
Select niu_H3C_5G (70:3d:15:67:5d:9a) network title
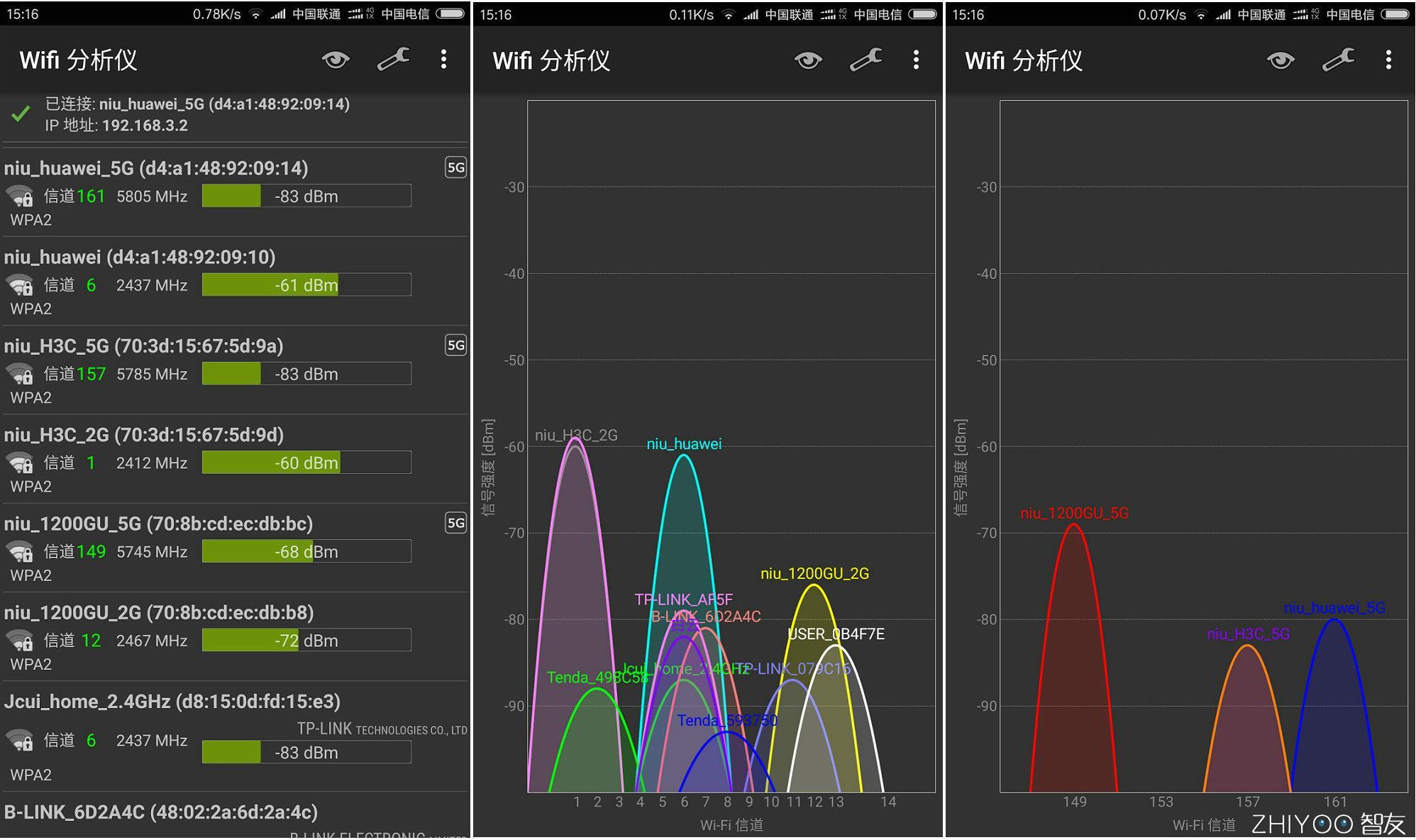tap(143, 346)
